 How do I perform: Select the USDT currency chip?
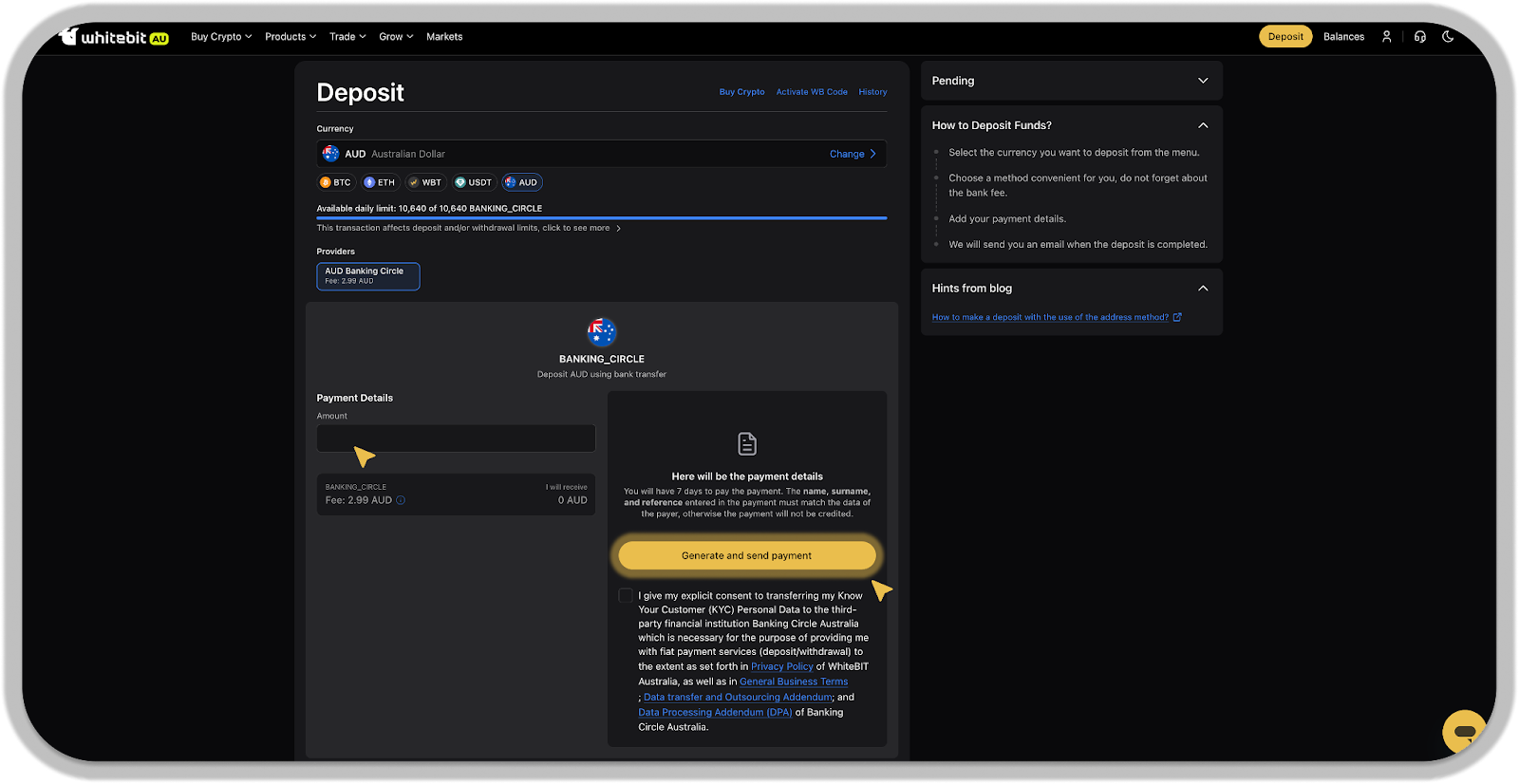click(x=473, y=182)
